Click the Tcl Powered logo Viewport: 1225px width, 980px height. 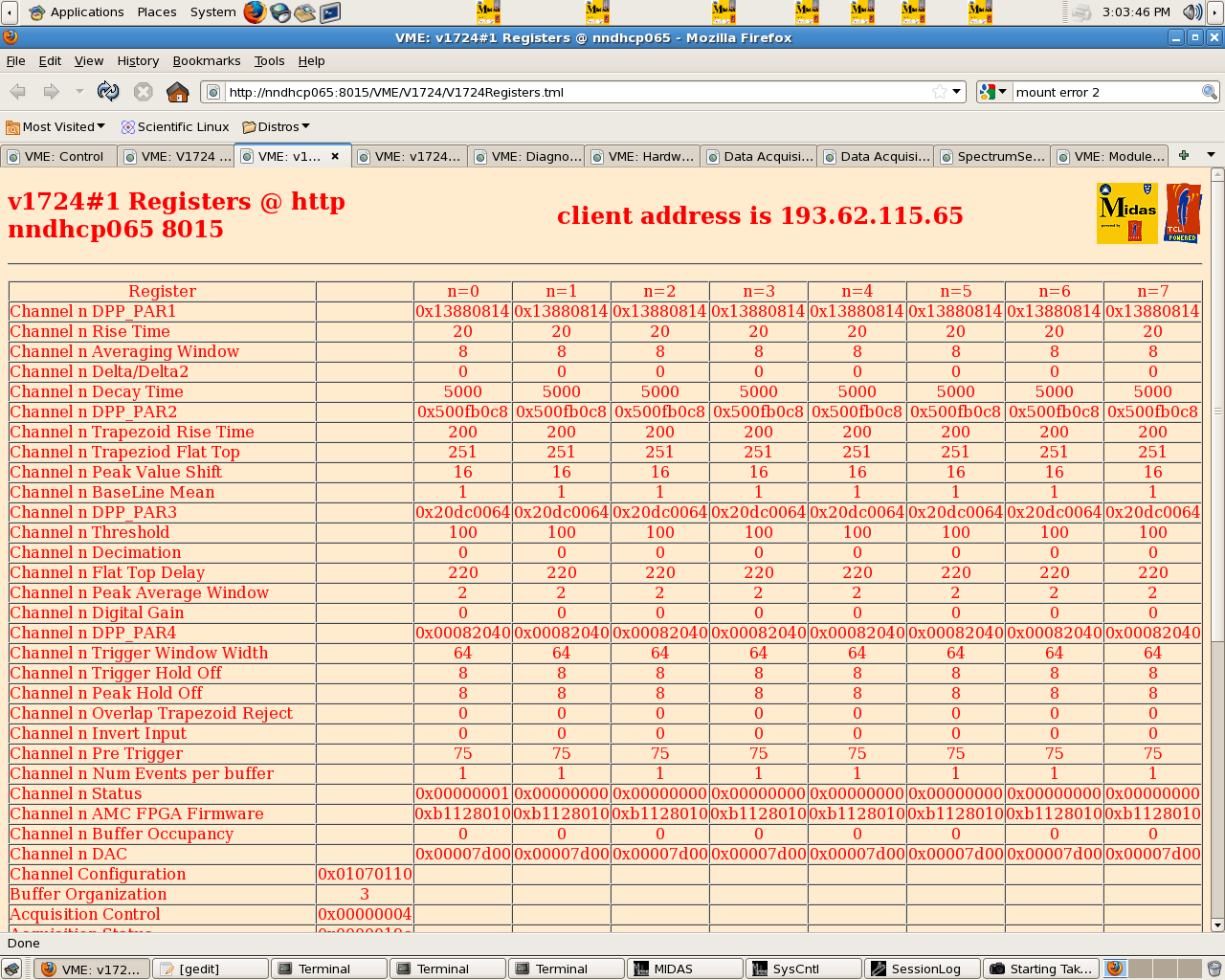[x=1182, y=213]
